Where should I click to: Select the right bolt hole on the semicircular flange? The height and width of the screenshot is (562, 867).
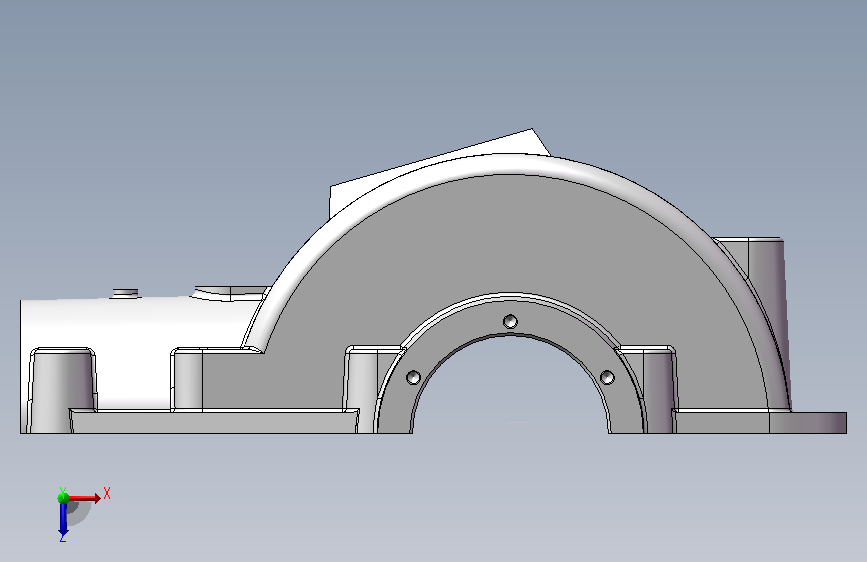point(607,378)
